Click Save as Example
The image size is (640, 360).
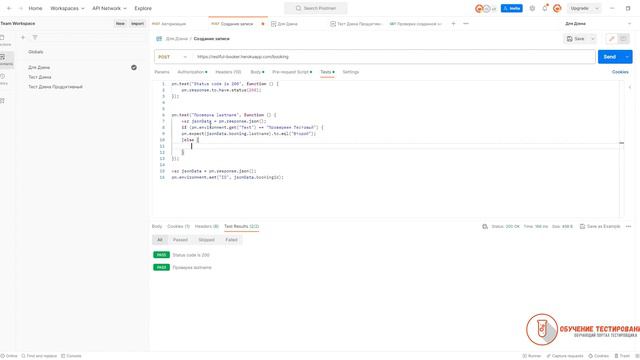tap(600, 226)
